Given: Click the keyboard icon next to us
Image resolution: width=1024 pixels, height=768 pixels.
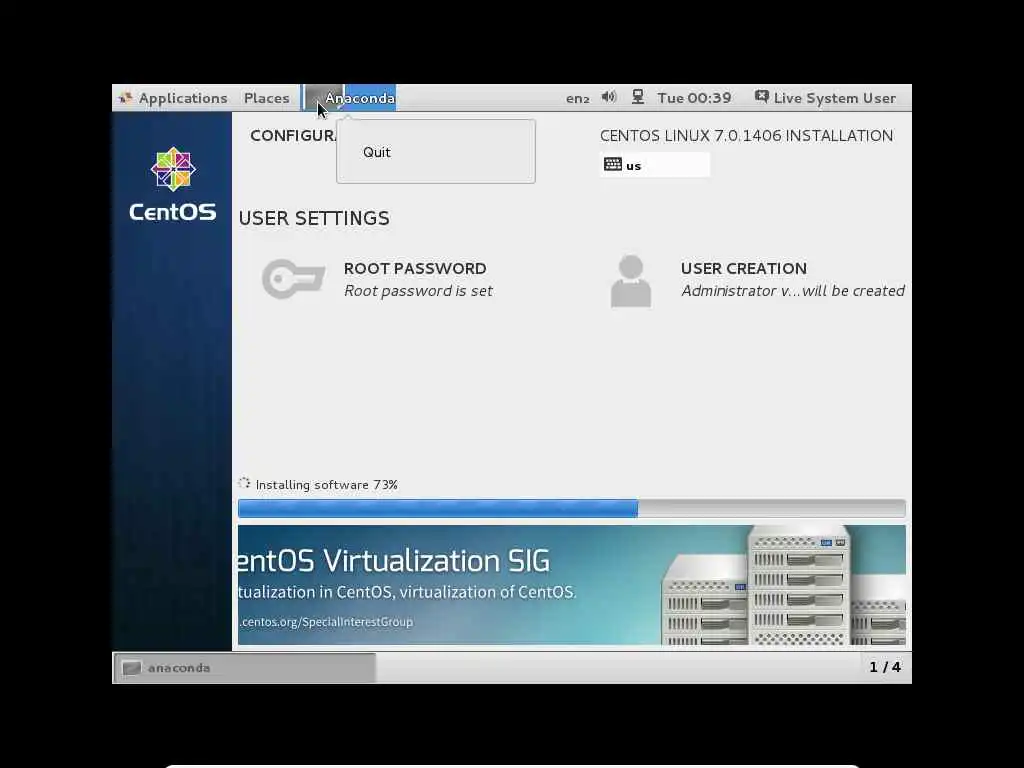Looking at the screenshot, I should pyautogui.click(x=613, y=164).
